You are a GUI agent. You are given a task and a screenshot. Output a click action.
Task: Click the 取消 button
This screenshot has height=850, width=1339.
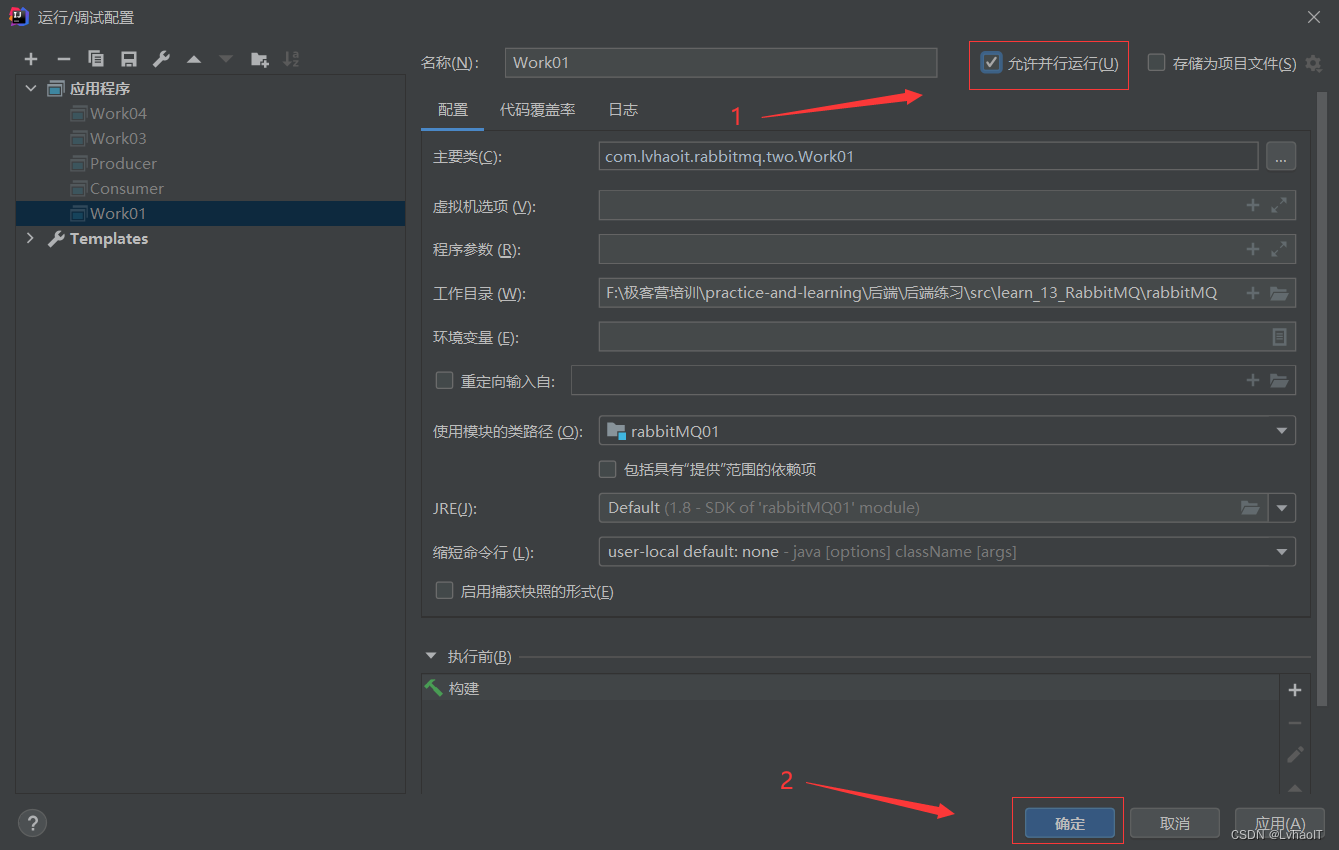[x=1175, y=823]
